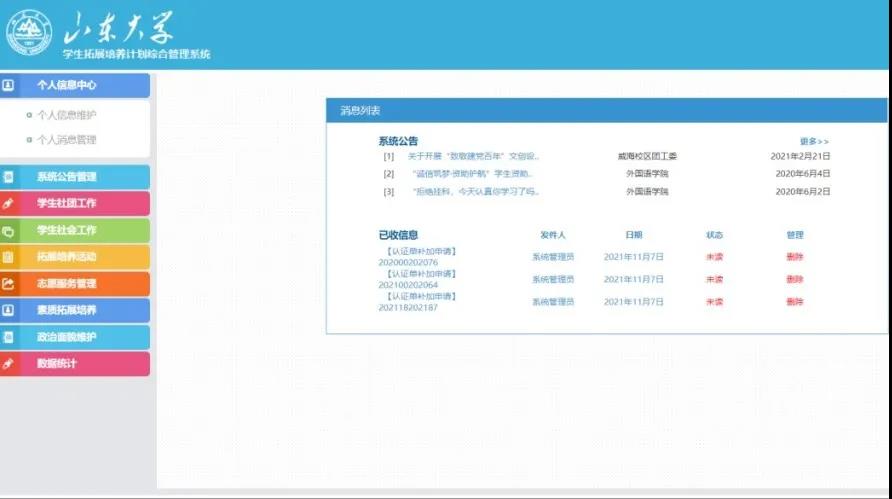The height and width of the screenshot is (499, 892).
Task: Click the 拓展培养活动 clipboard icon
Action: [9, 257]
